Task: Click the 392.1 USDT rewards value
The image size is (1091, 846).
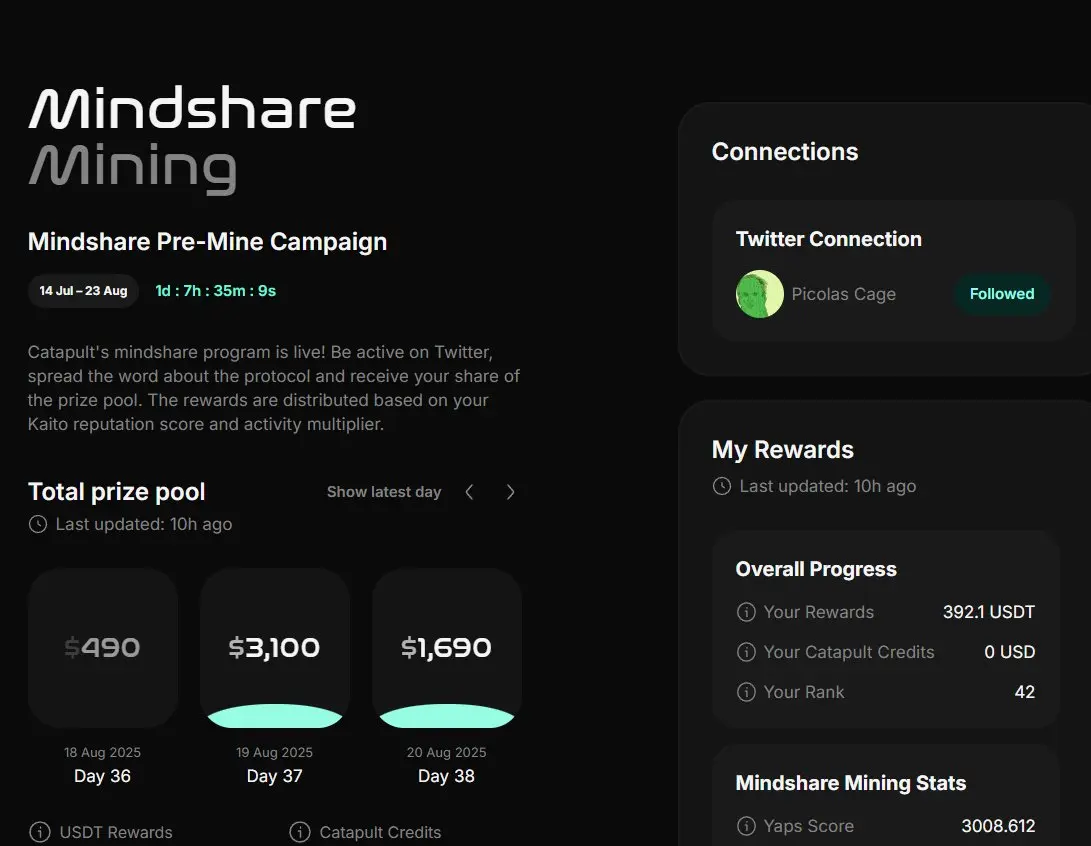Action: coord(989,612)
